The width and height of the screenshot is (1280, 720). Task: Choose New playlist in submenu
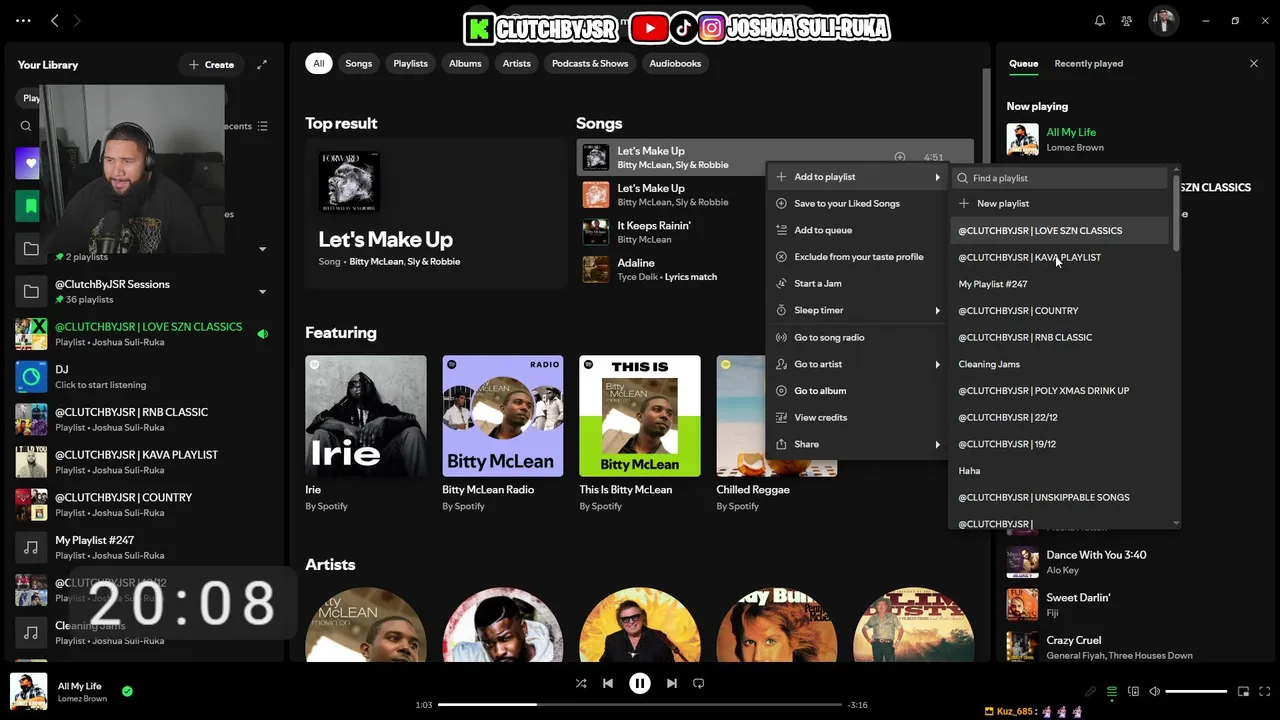pyautogui.click(x=1060, y=203)
